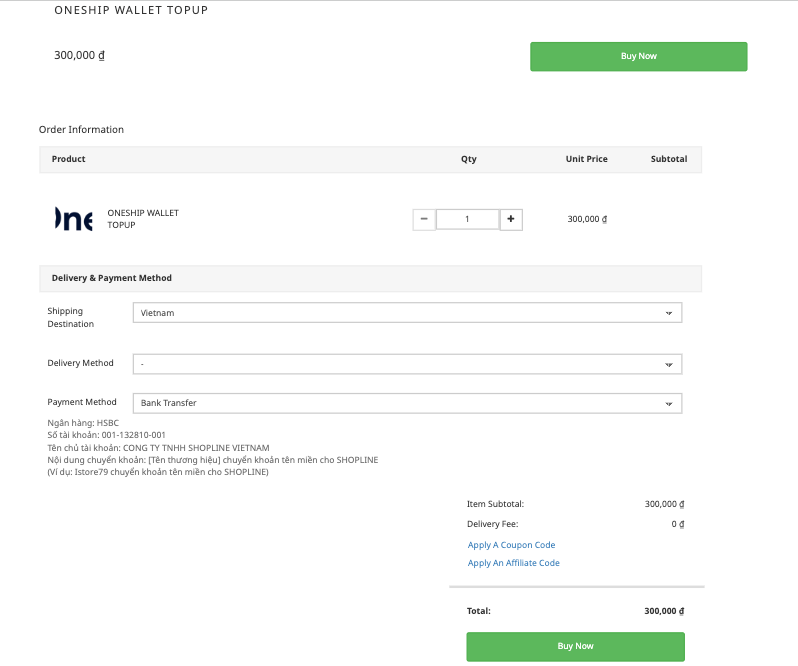Click the Nội dung chuyển khoản instruction line

click(x=213, y=460)
